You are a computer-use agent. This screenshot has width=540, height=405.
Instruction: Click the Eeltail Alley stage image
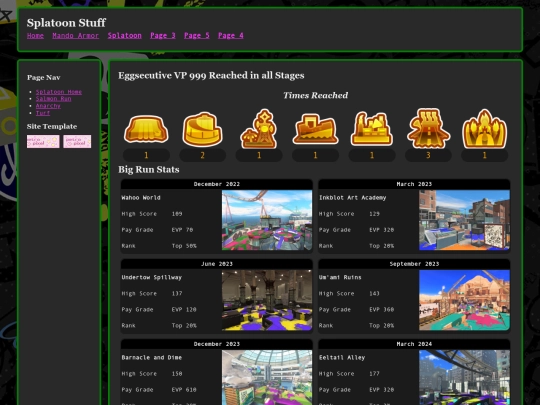464,377
